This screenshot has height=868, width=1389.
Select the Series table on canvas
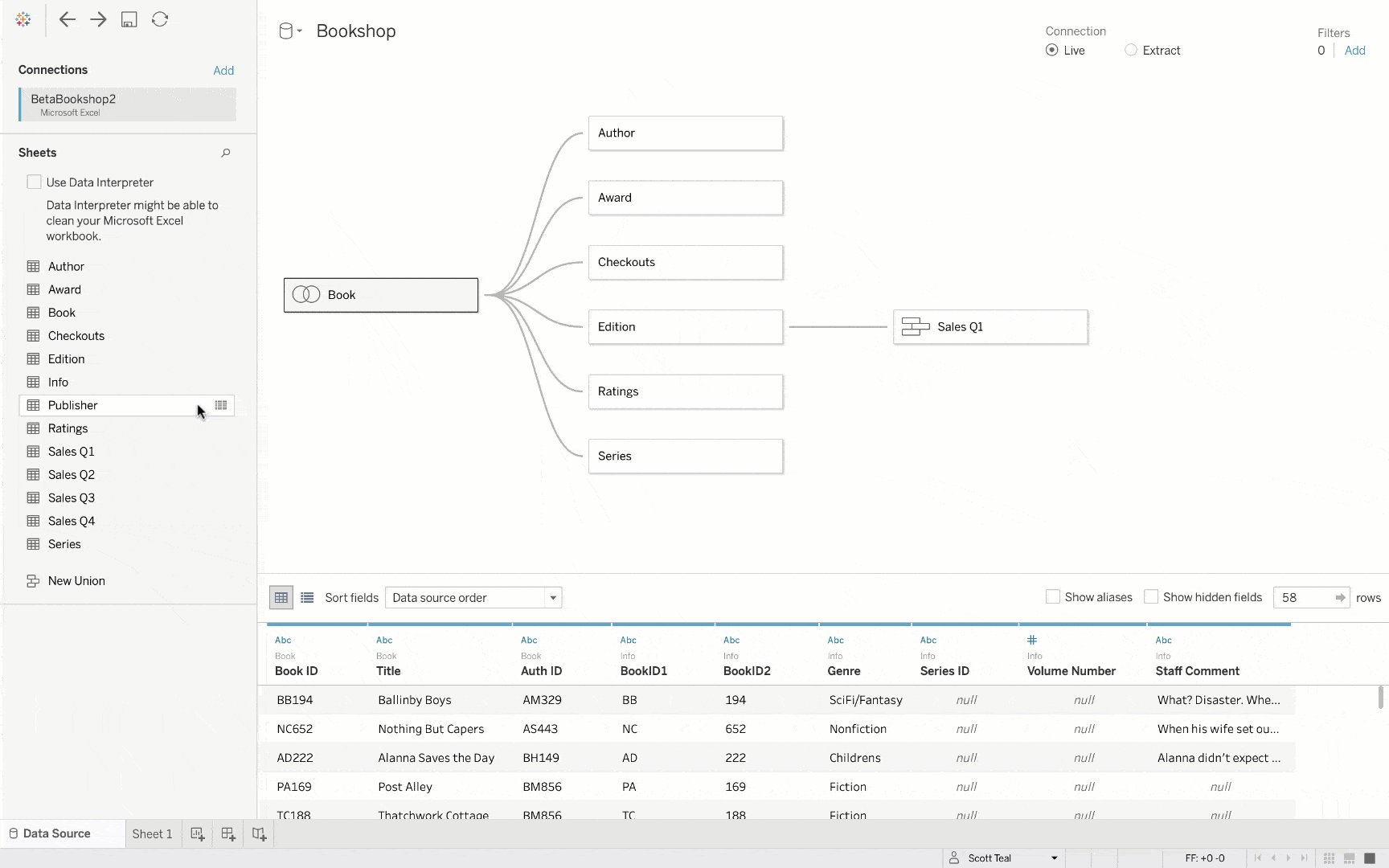click(x=686, y=456)
